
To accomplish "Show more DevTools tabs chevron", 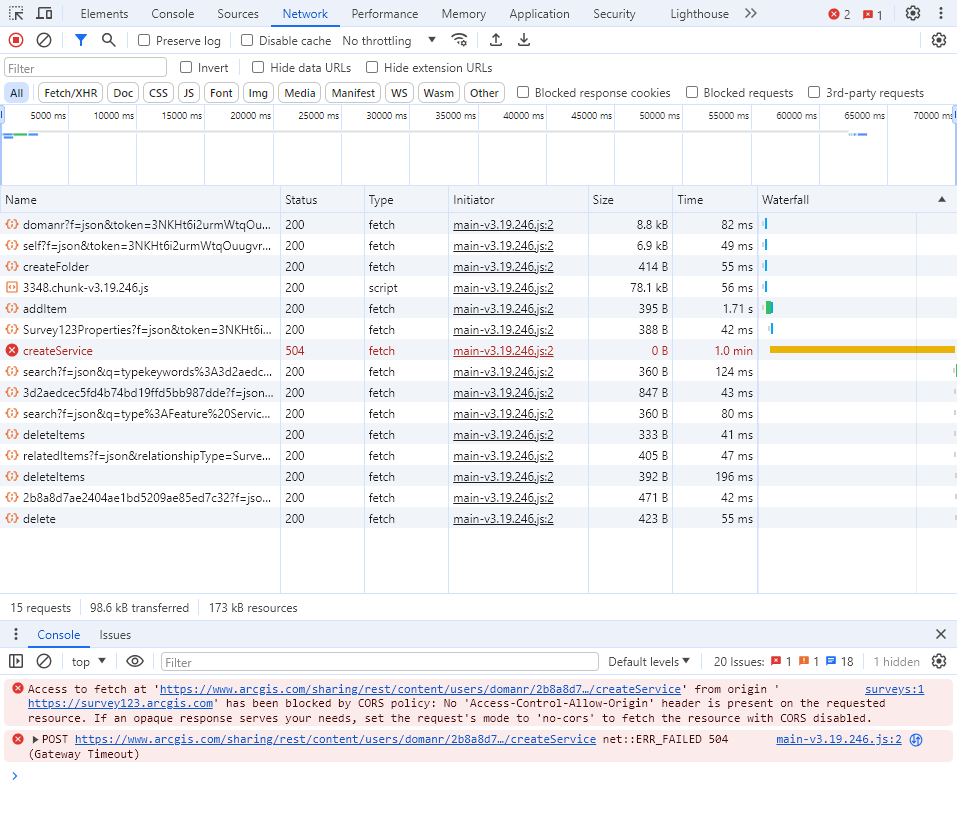I will click(751, 13).
